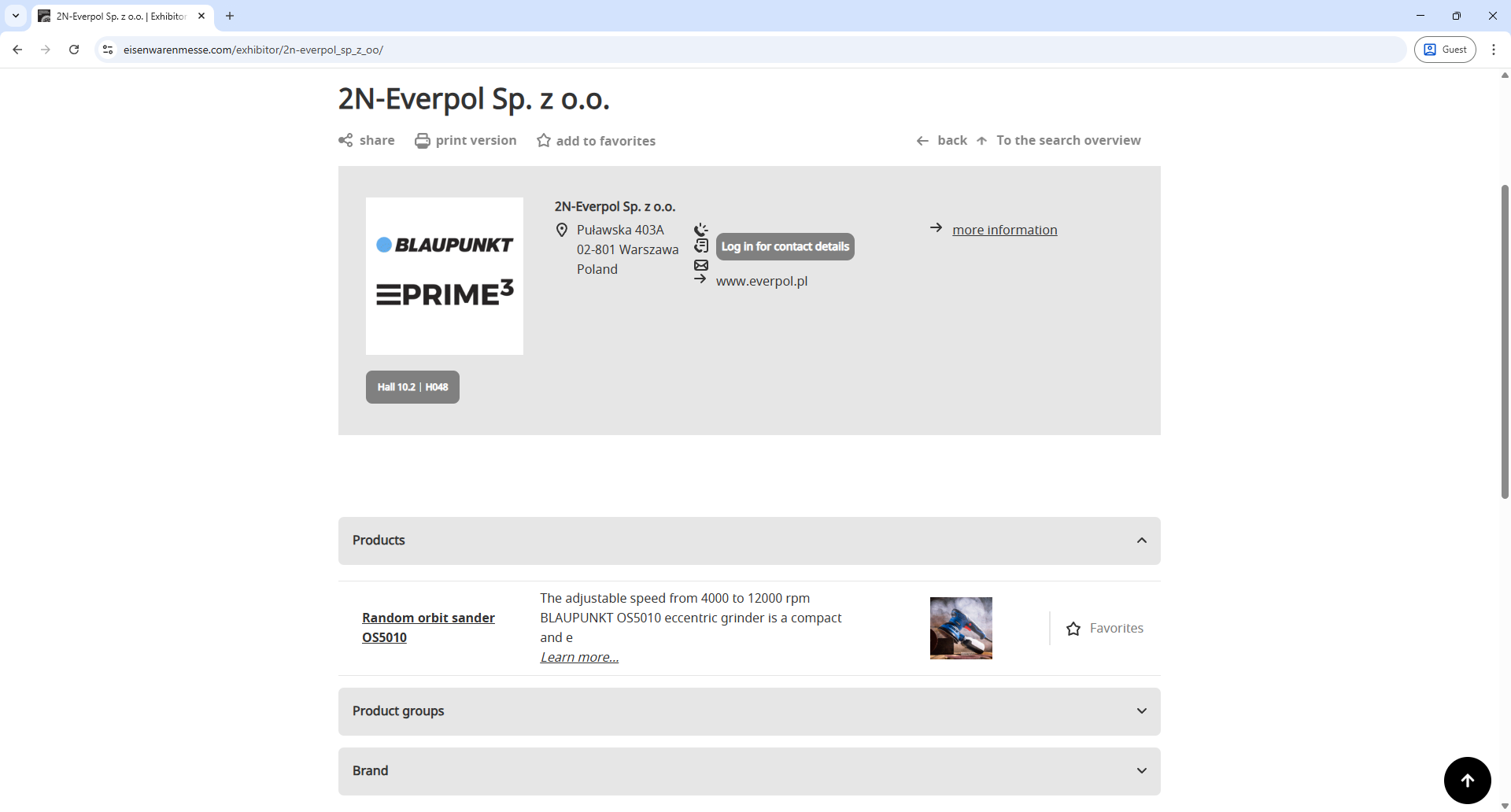Select the 2N-Everpol exhibitor browser tab
The image size is (1511, 812).
click(x=114, y=16)
